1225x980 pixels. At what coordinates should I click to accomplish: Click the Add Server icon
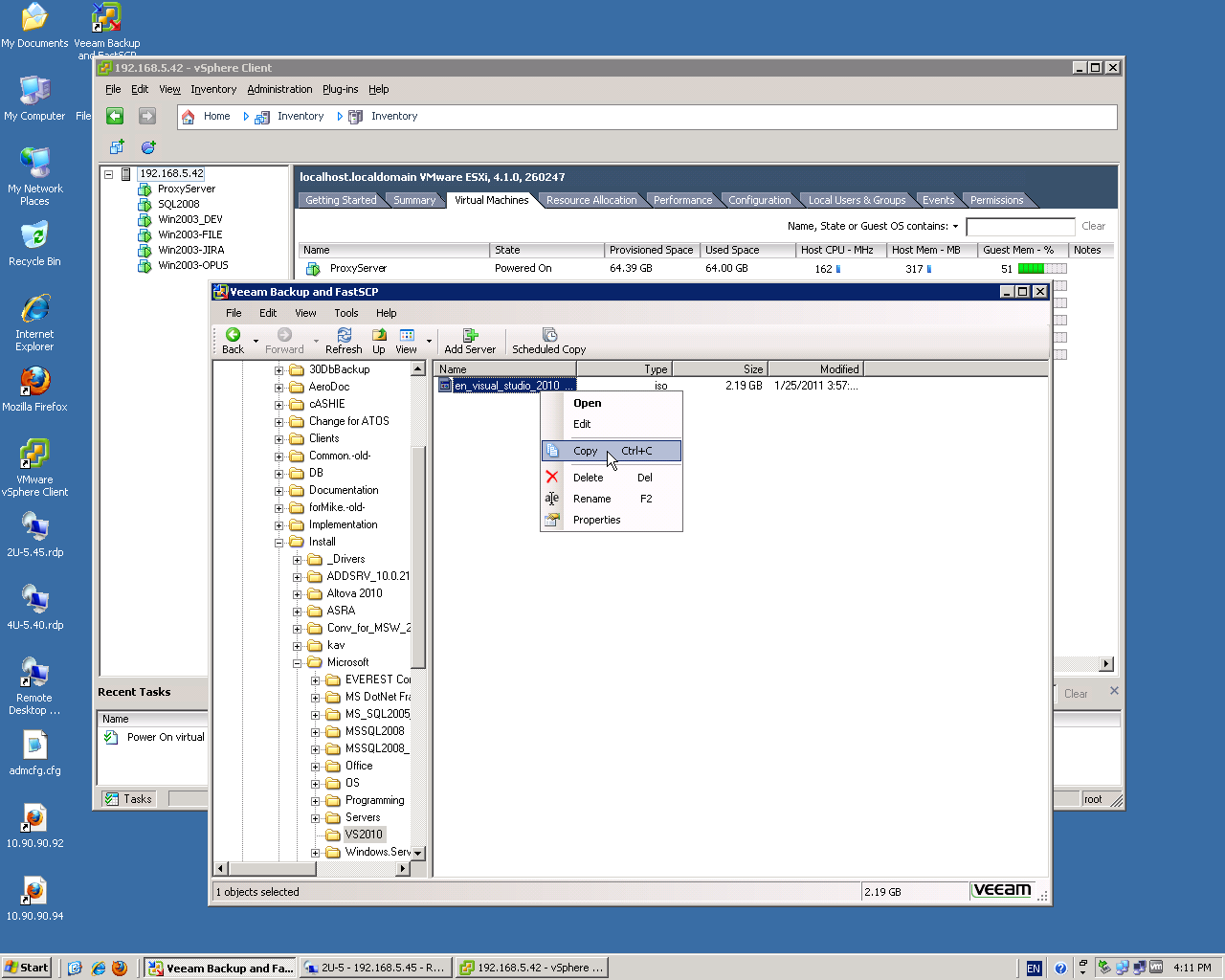(x=470, y=335)
